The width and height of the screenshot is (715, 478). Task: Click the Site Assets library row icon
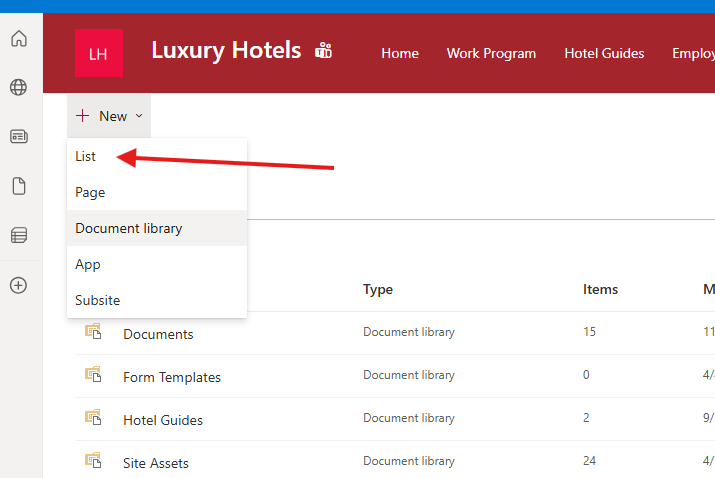[93, 460]
